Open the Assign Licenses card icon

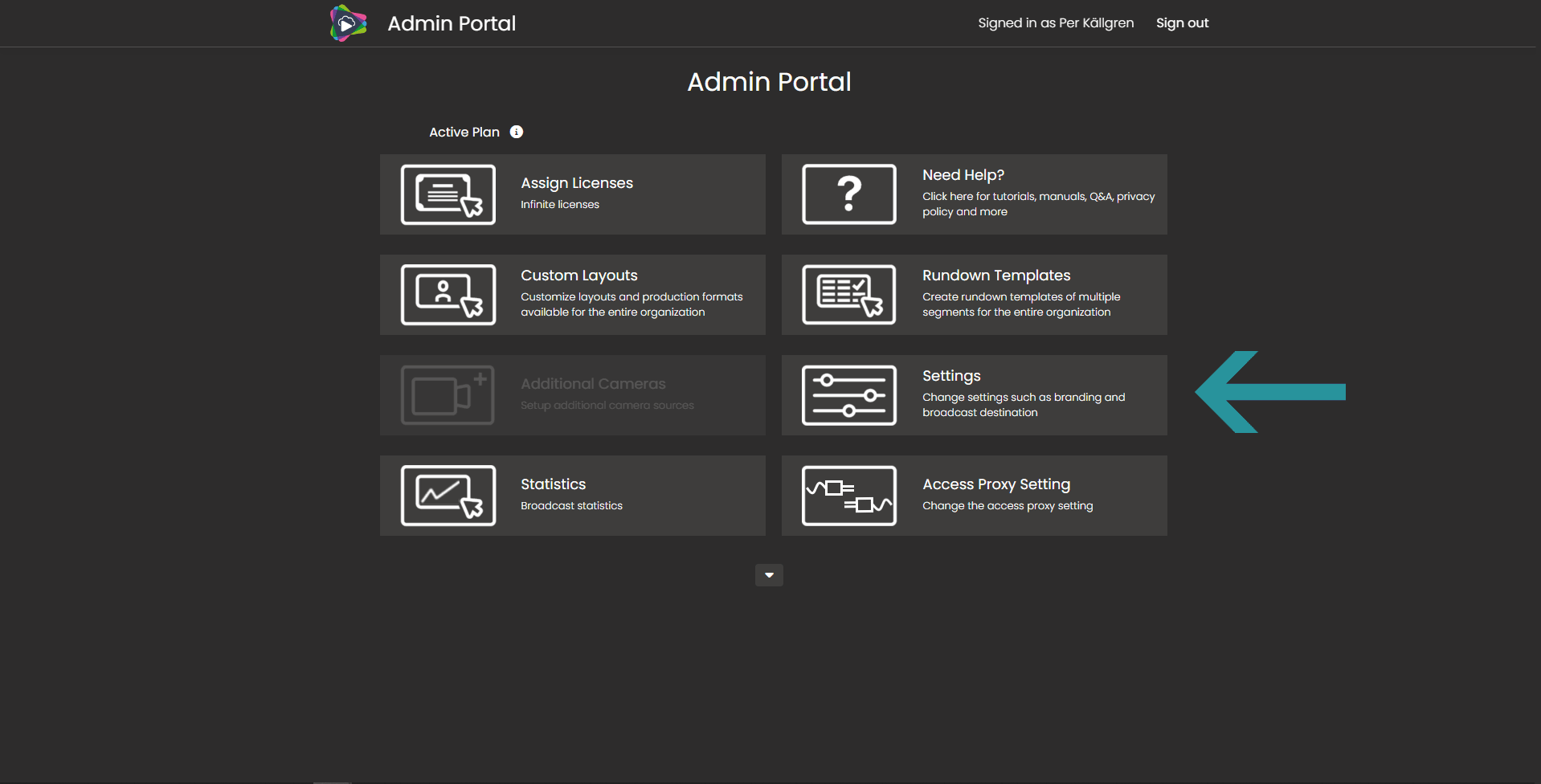[448, 194]
